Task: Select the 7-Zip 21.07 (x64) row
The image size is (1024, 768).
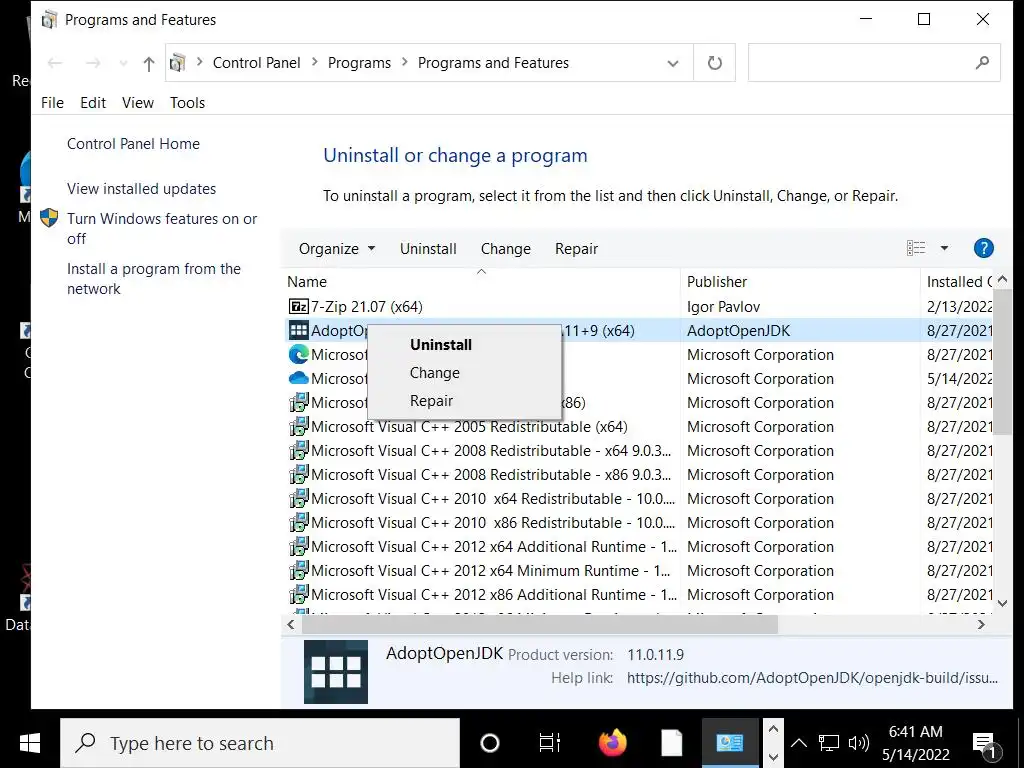Action: point(639,306)
